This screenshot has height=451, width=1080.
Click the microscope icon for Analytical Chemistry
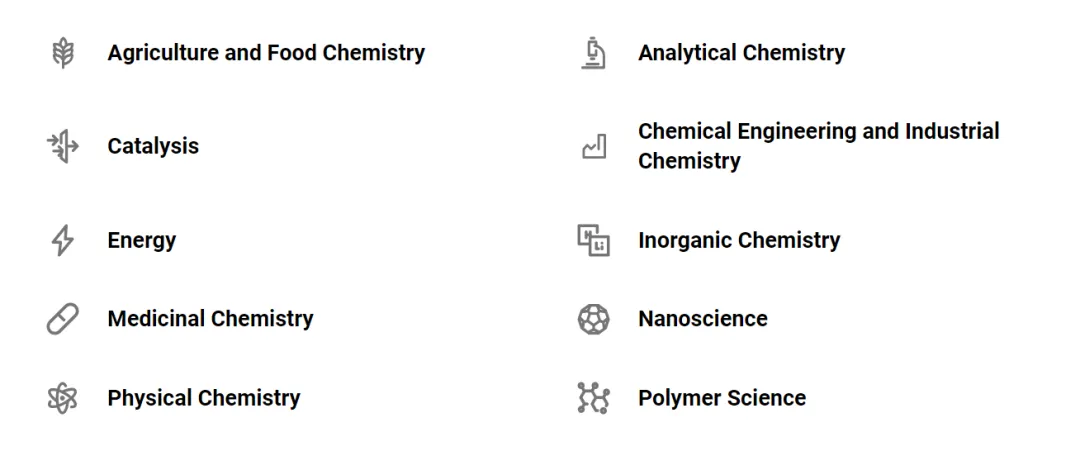[593, 53]
